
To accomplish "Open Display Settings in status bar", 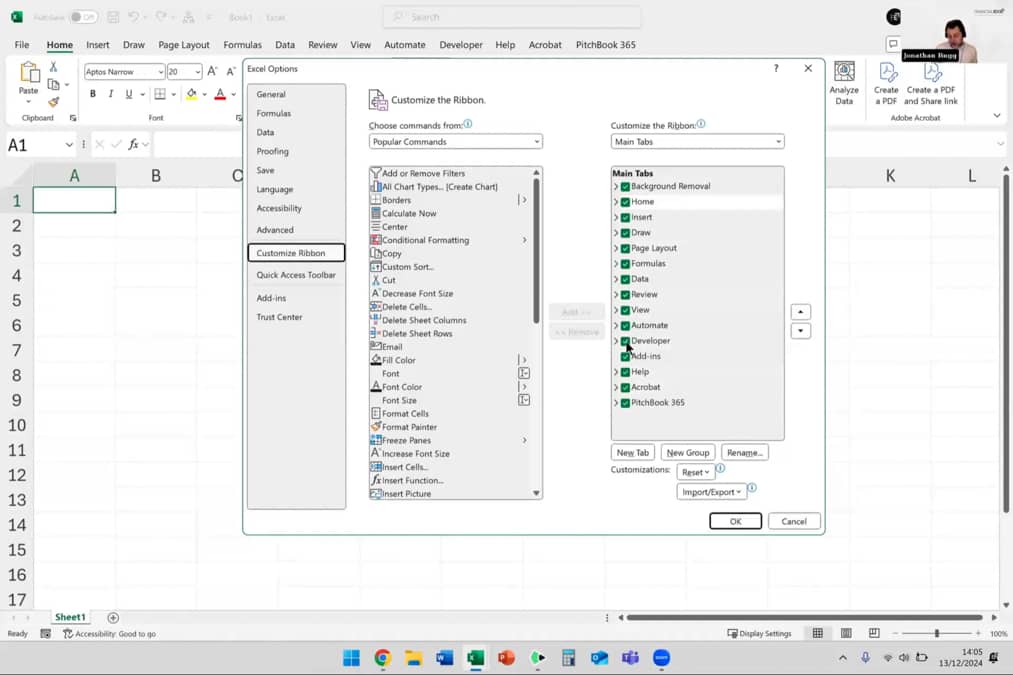I will (x=759, y=633).
